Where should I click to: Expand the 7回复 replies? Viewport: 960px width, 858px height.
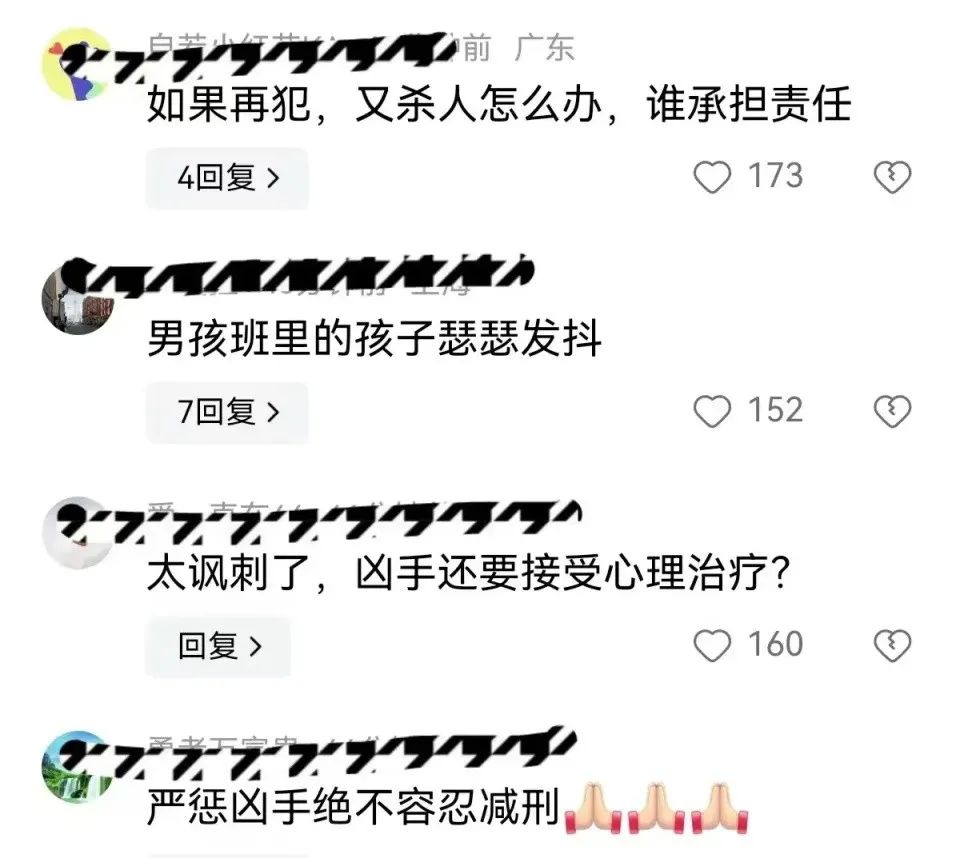[227, 412]
